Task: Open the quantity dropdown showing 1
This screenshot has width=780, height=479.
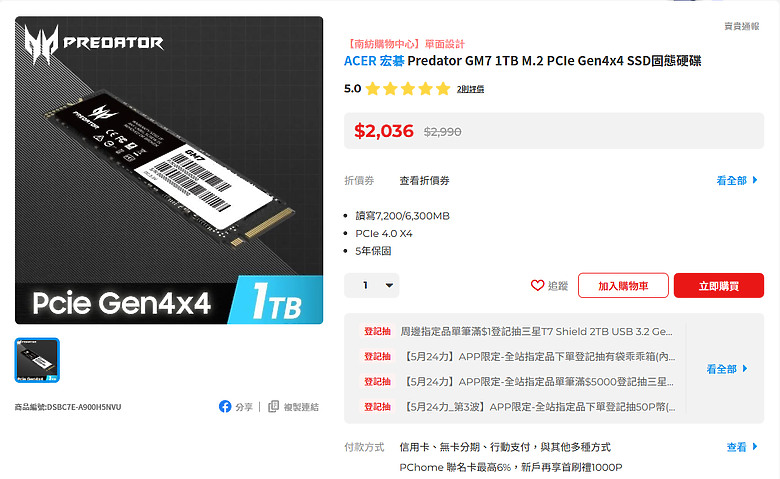Action: point(372,286)
